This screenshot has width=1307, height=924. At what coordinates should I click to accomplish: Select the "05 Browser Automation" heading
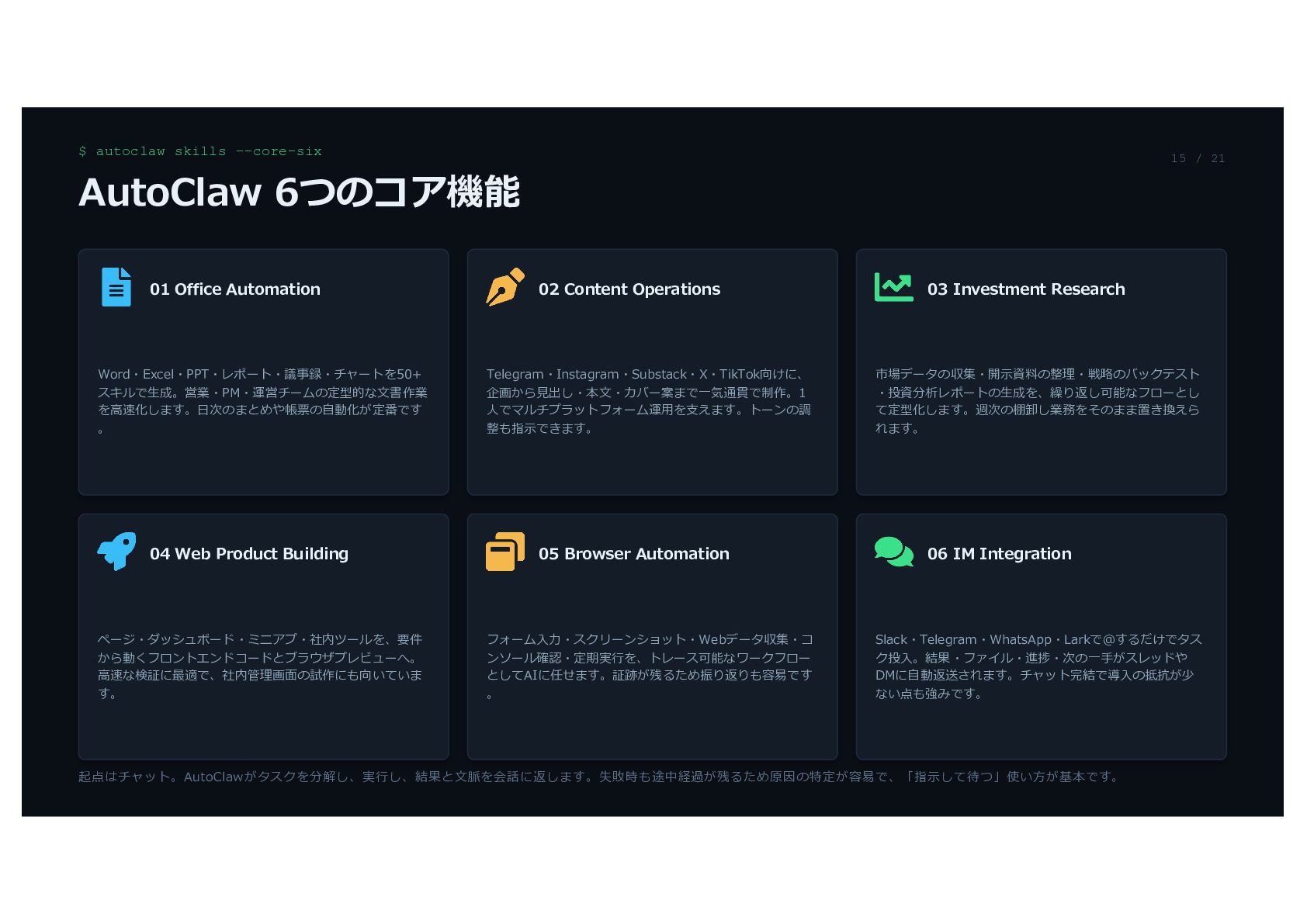click(634, 554)
